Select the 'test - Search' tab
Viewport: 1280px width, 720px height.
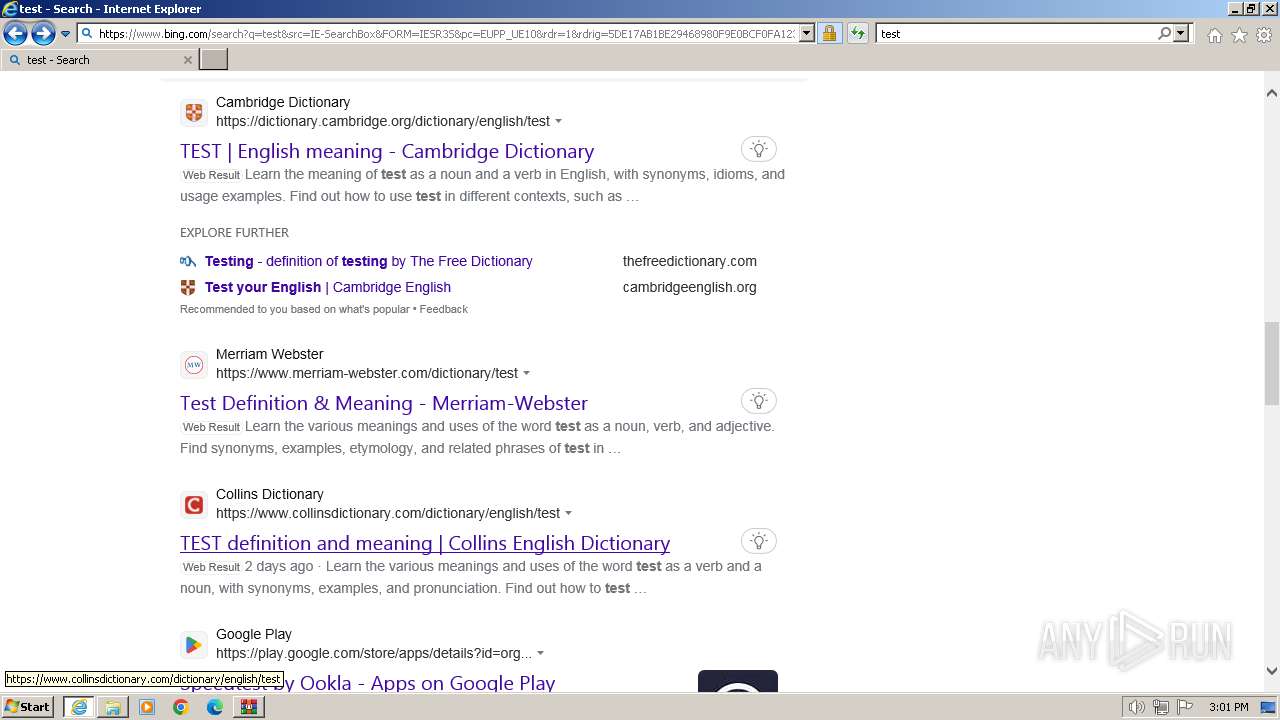(x=98, y=60)
